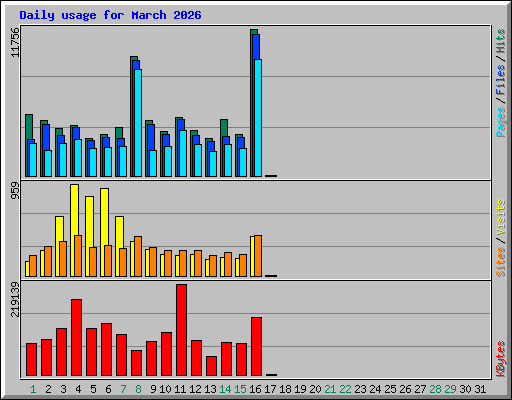Click day label 4 on the x-axis
Screen dimensions: 512x400
click(x=78, y=389)
